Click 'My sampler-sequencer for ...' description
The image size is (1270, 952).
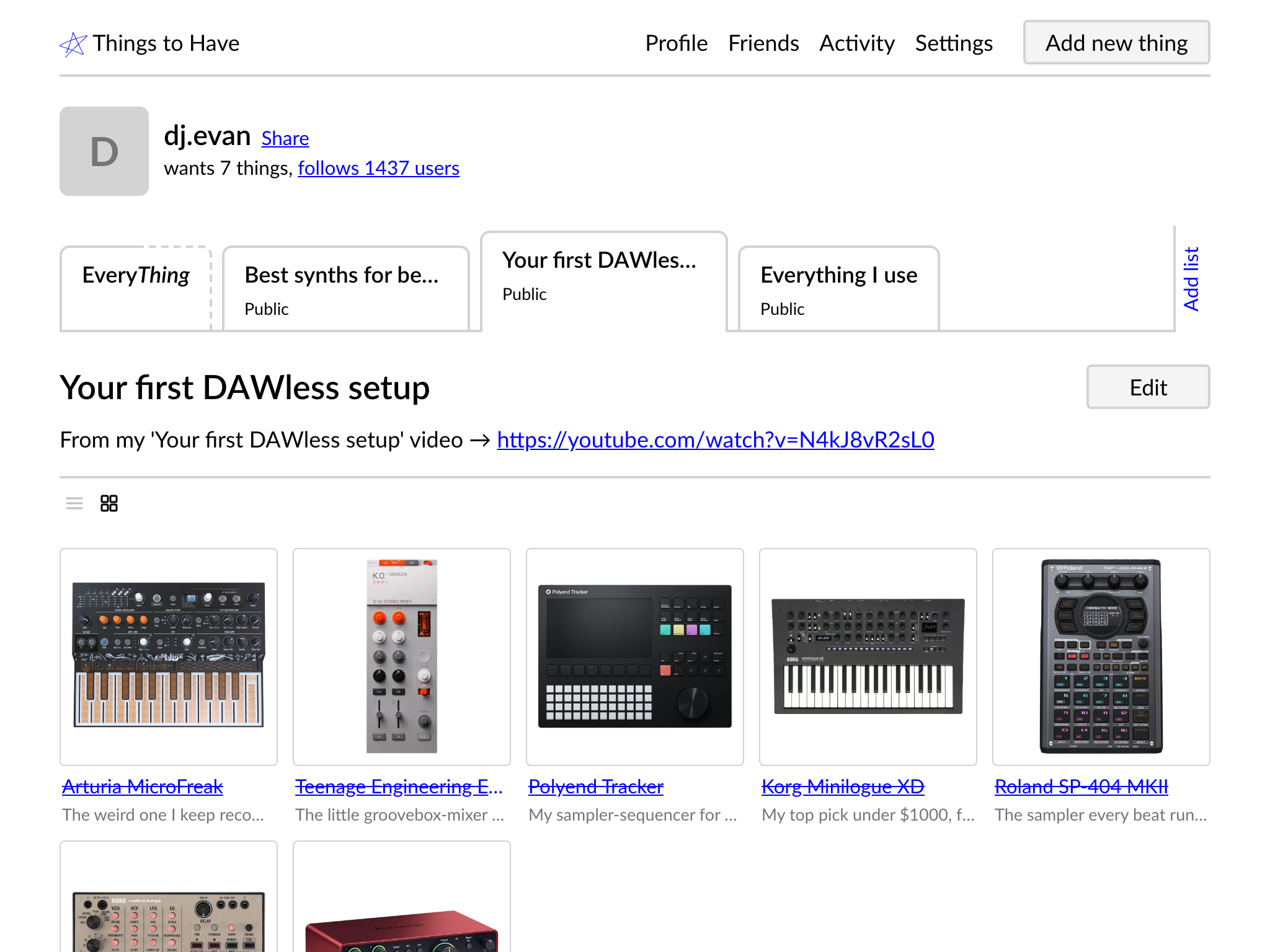click(x=633, y=815)
